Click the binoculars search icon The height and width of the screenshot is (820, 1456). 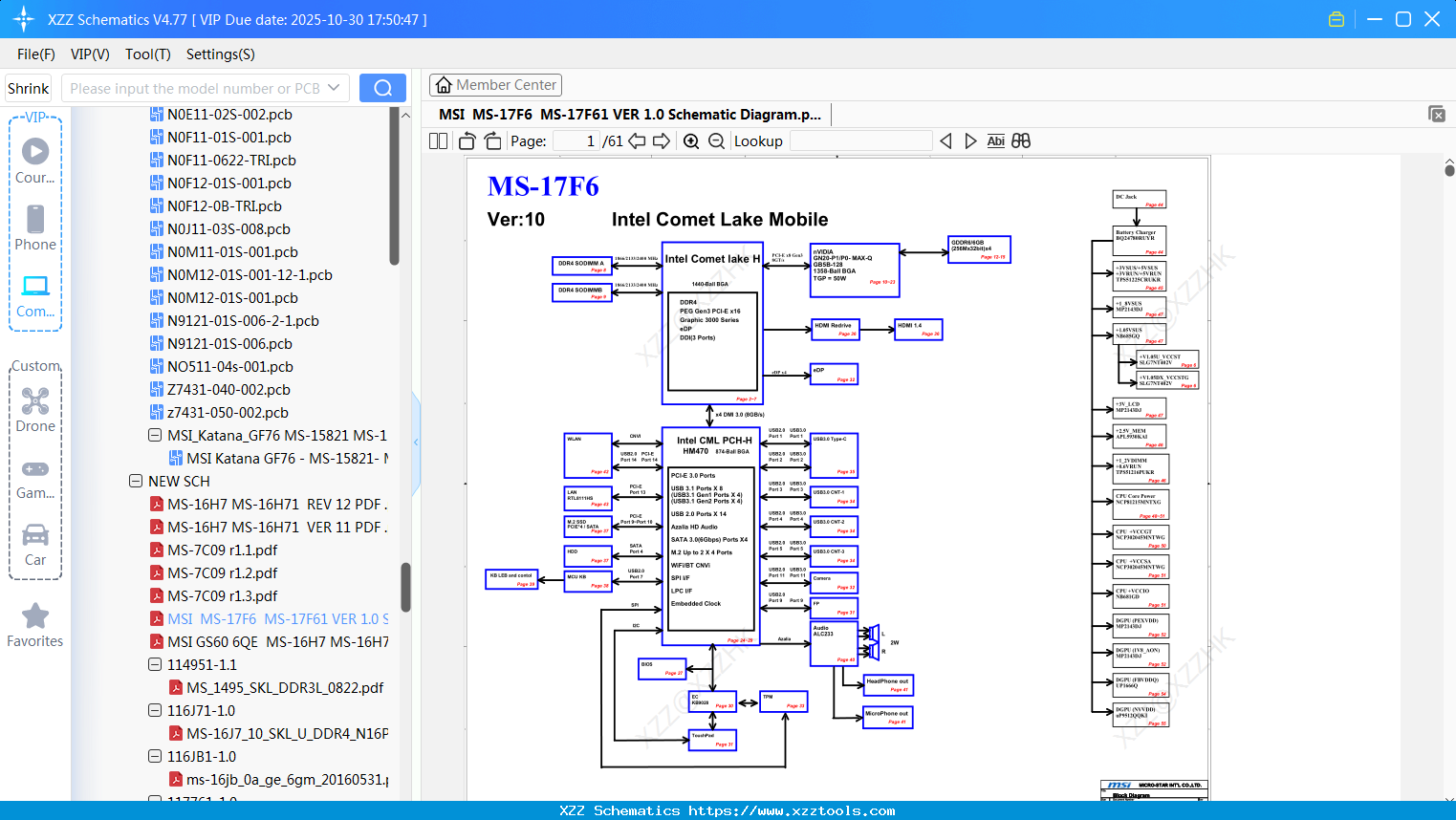pos(1021,140)
